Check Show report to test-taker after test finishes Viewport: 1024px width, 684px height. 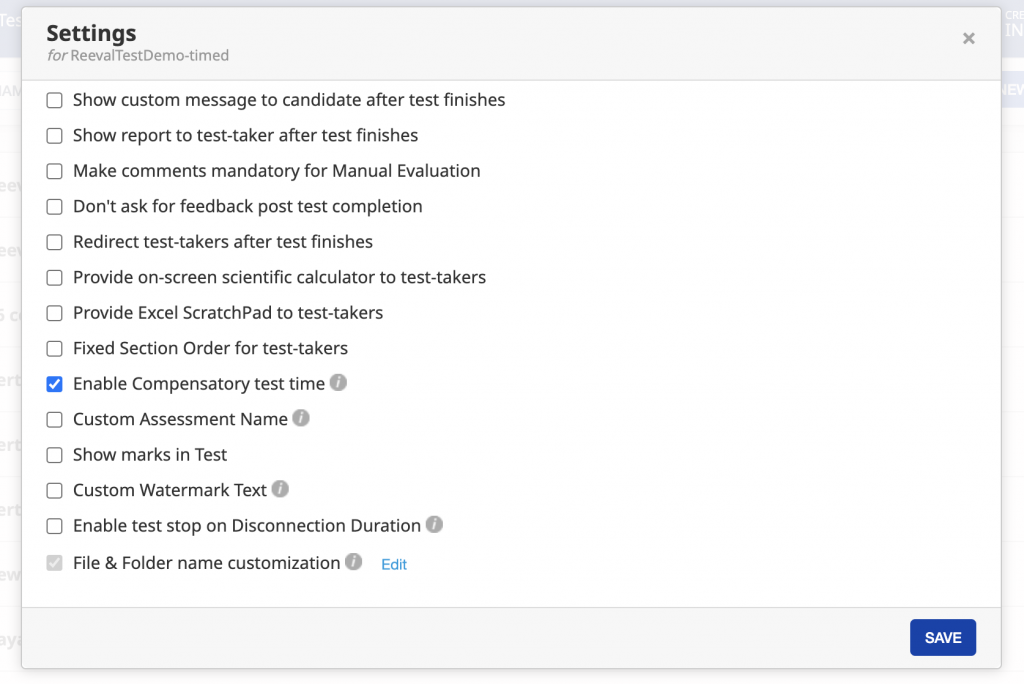coord(55,136)
